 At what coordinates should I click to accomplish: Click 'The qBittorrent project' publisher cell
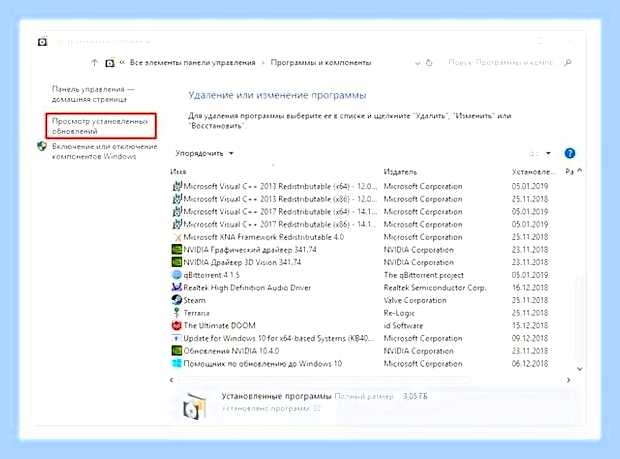423,275
